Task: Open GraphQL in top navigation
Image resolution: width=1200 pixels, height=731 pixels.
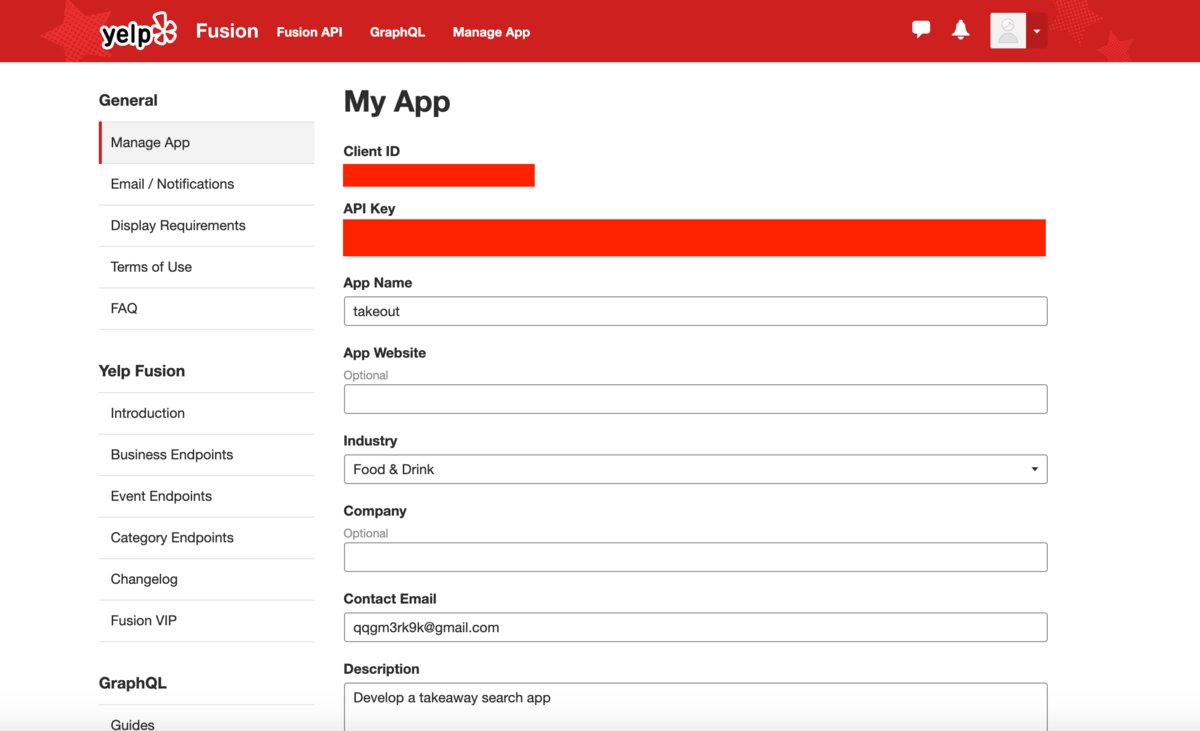Action: click(397, 32)
